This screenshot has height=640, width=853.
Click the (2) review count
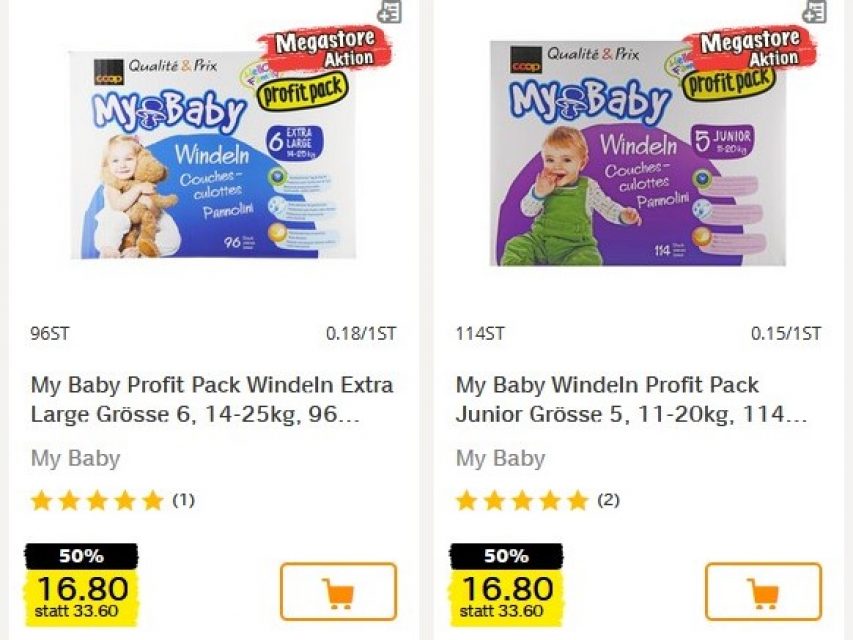pos(608,500)
